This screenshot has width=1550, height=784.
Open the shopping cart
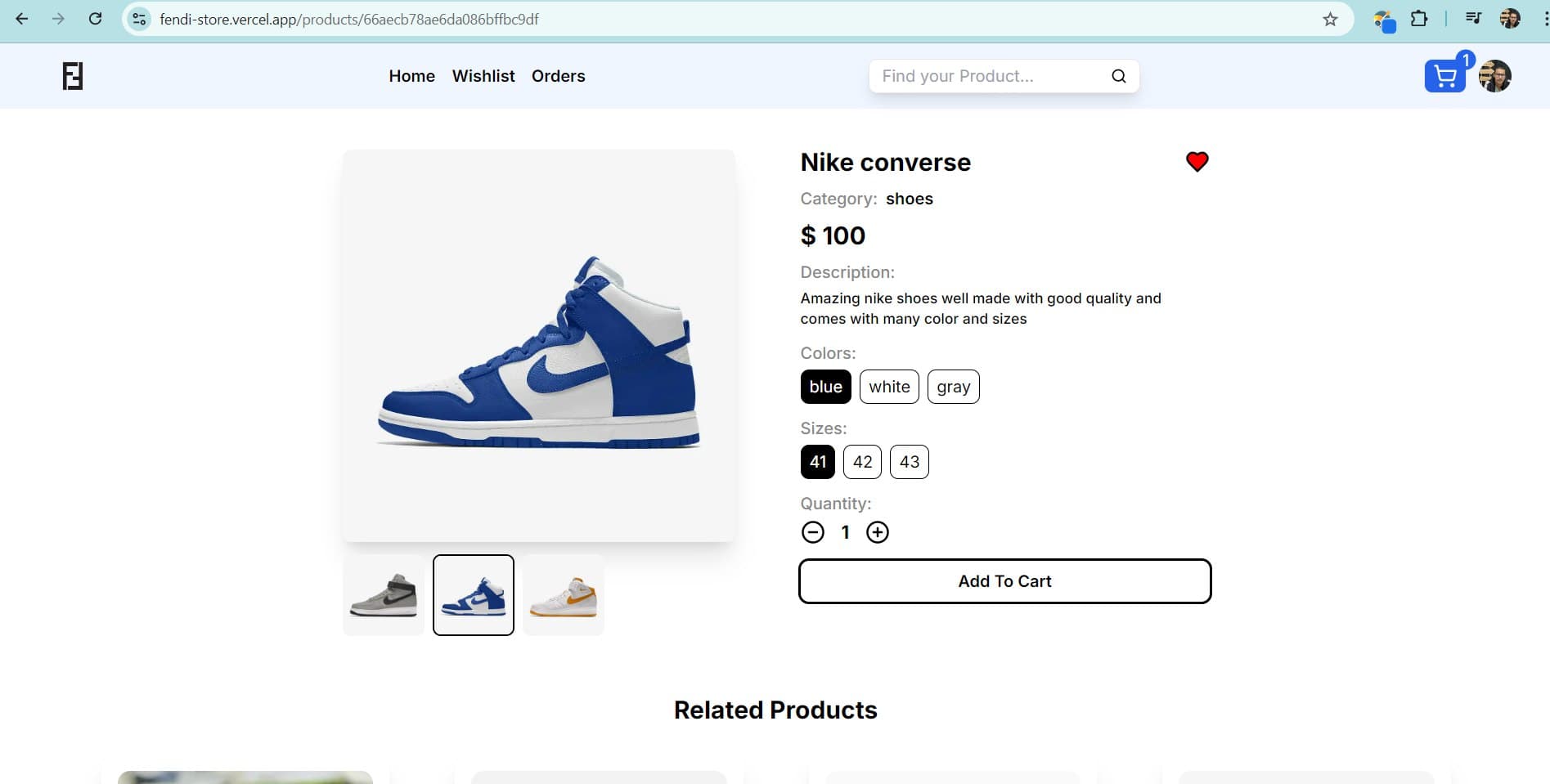1444,76
